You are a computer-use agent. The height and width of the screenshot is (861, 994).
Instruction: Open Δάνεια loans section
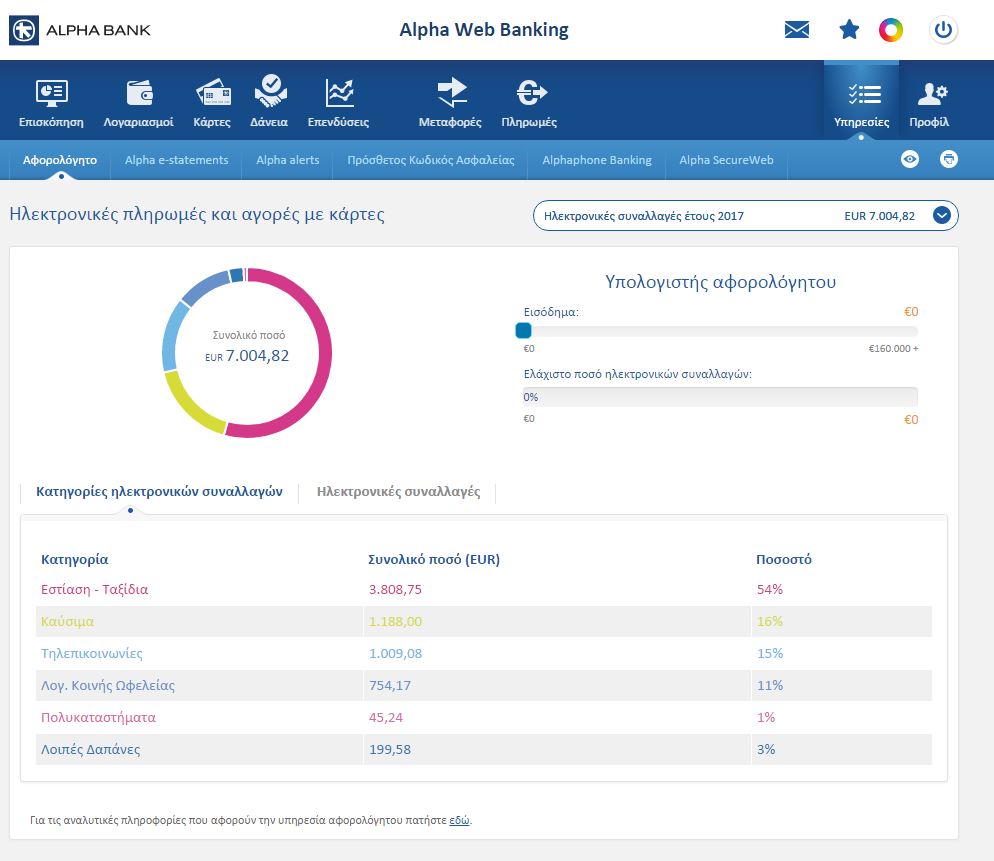(269, 101)
